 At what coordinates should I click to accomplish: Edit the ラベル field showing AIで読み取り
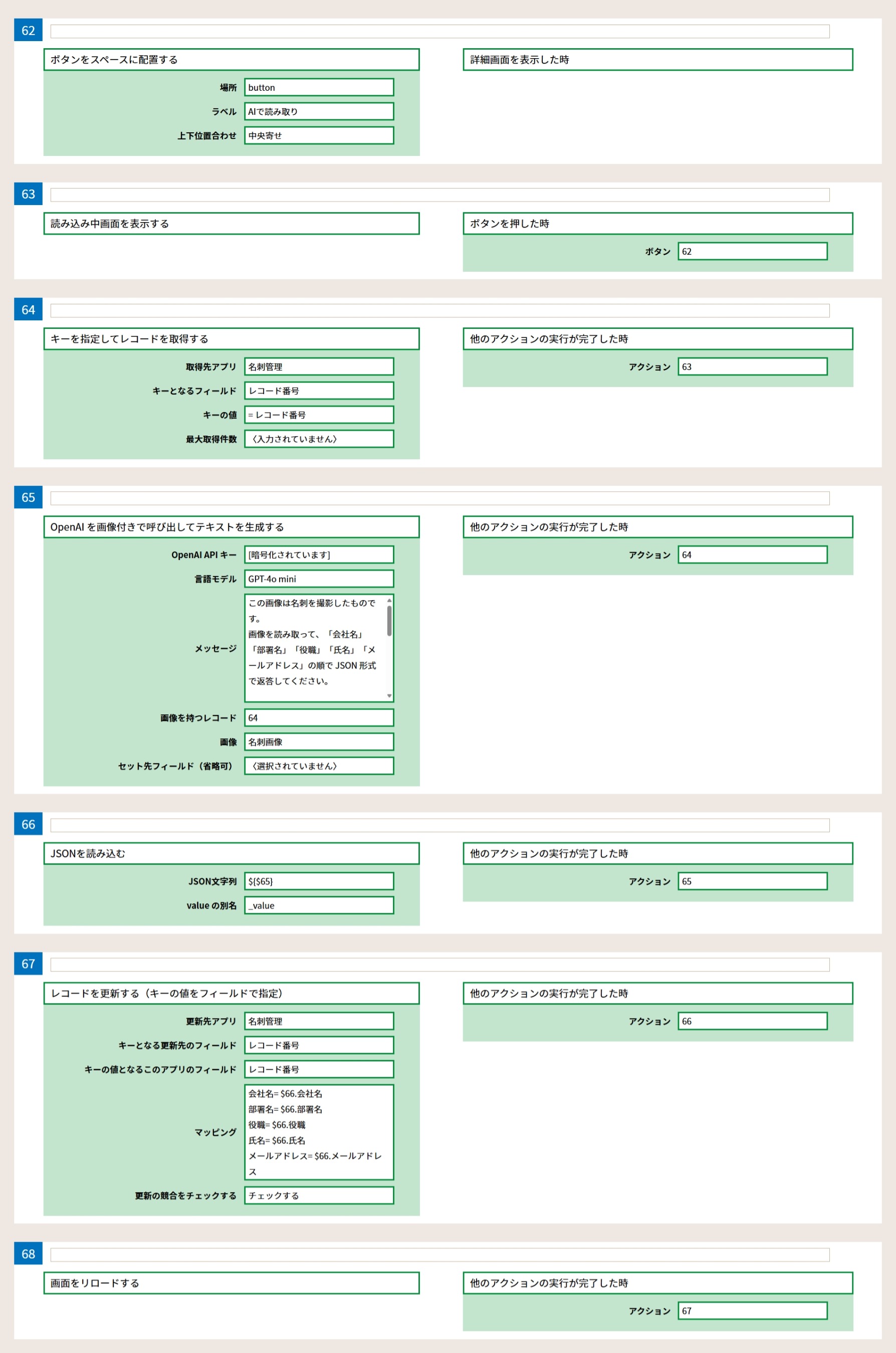[x=319, y=111]
